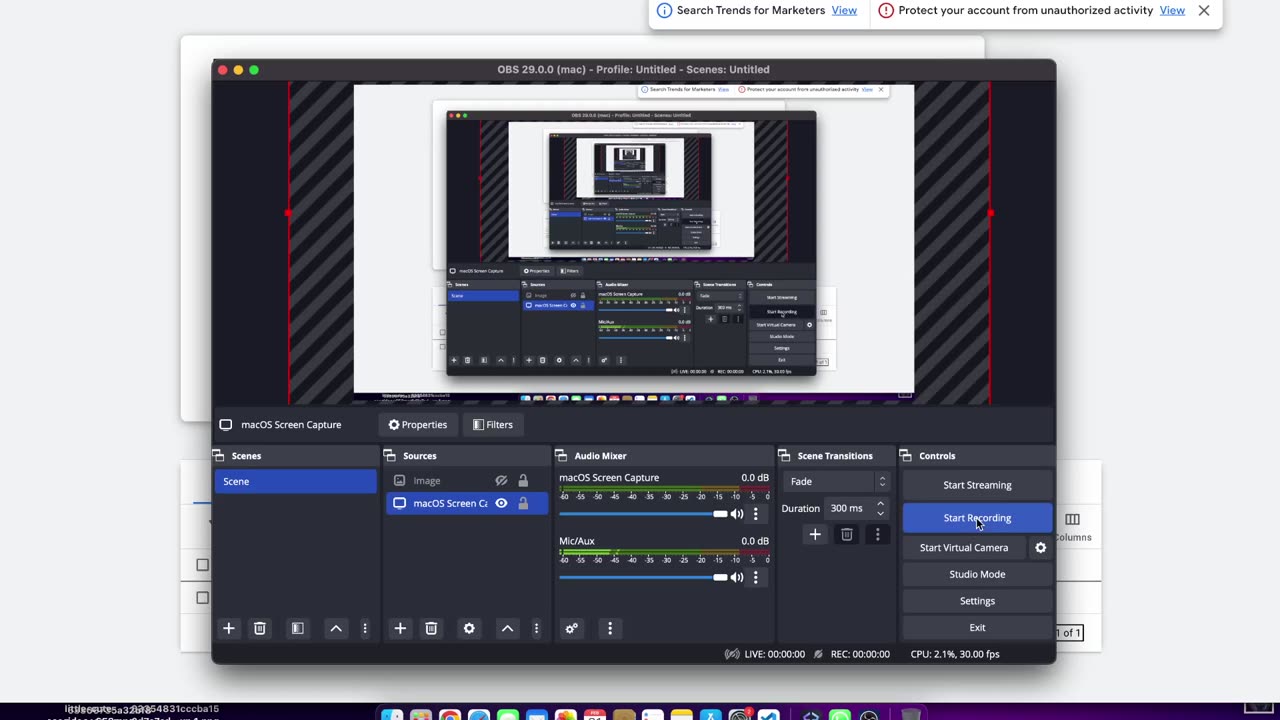Adjust macOS Screen Capture volume slider
Viewport: 1280px width, 720px height.
tap(643, 514)
